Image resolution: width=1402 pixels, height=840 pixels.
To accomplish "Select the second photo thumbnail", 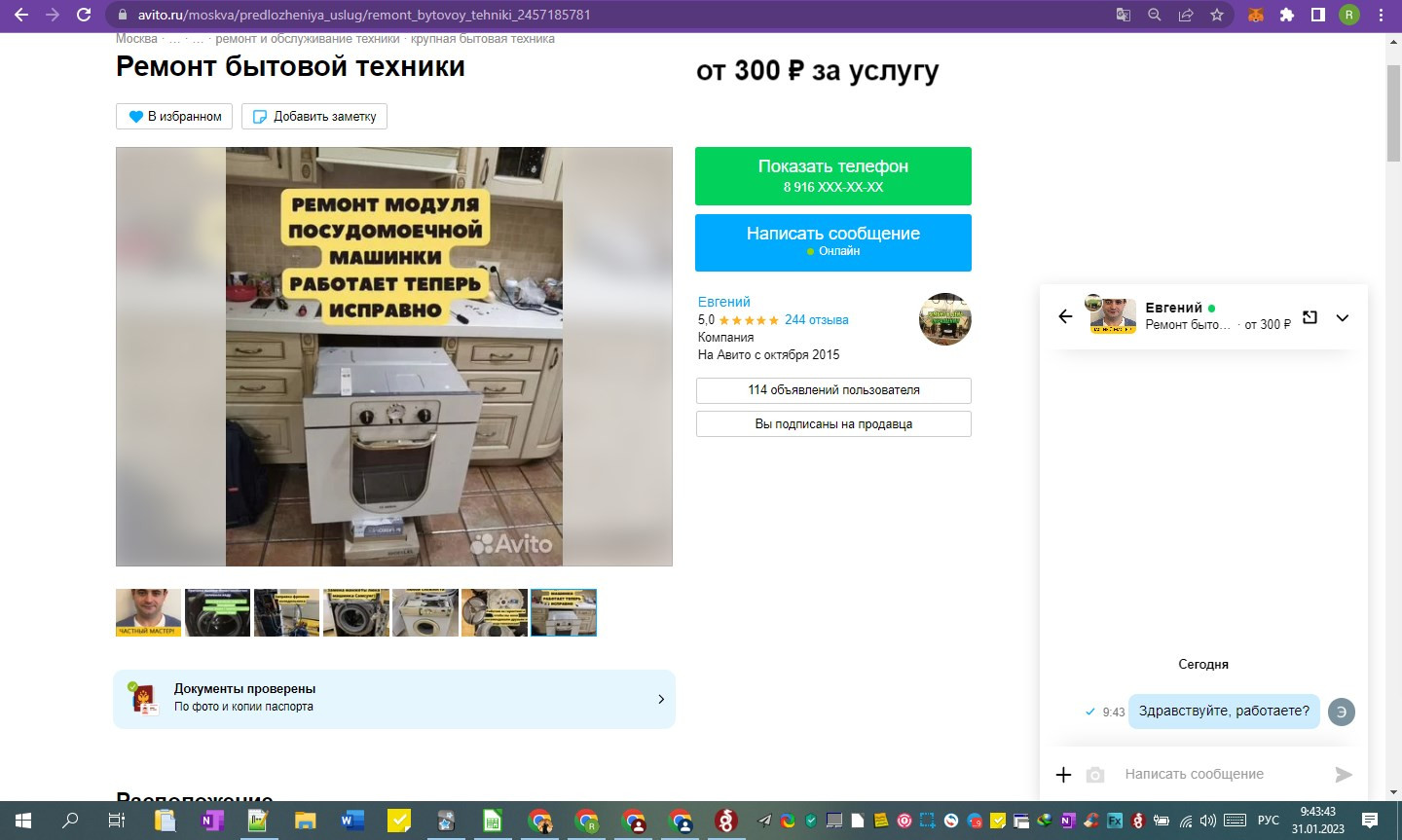I will tap(217, 612).
